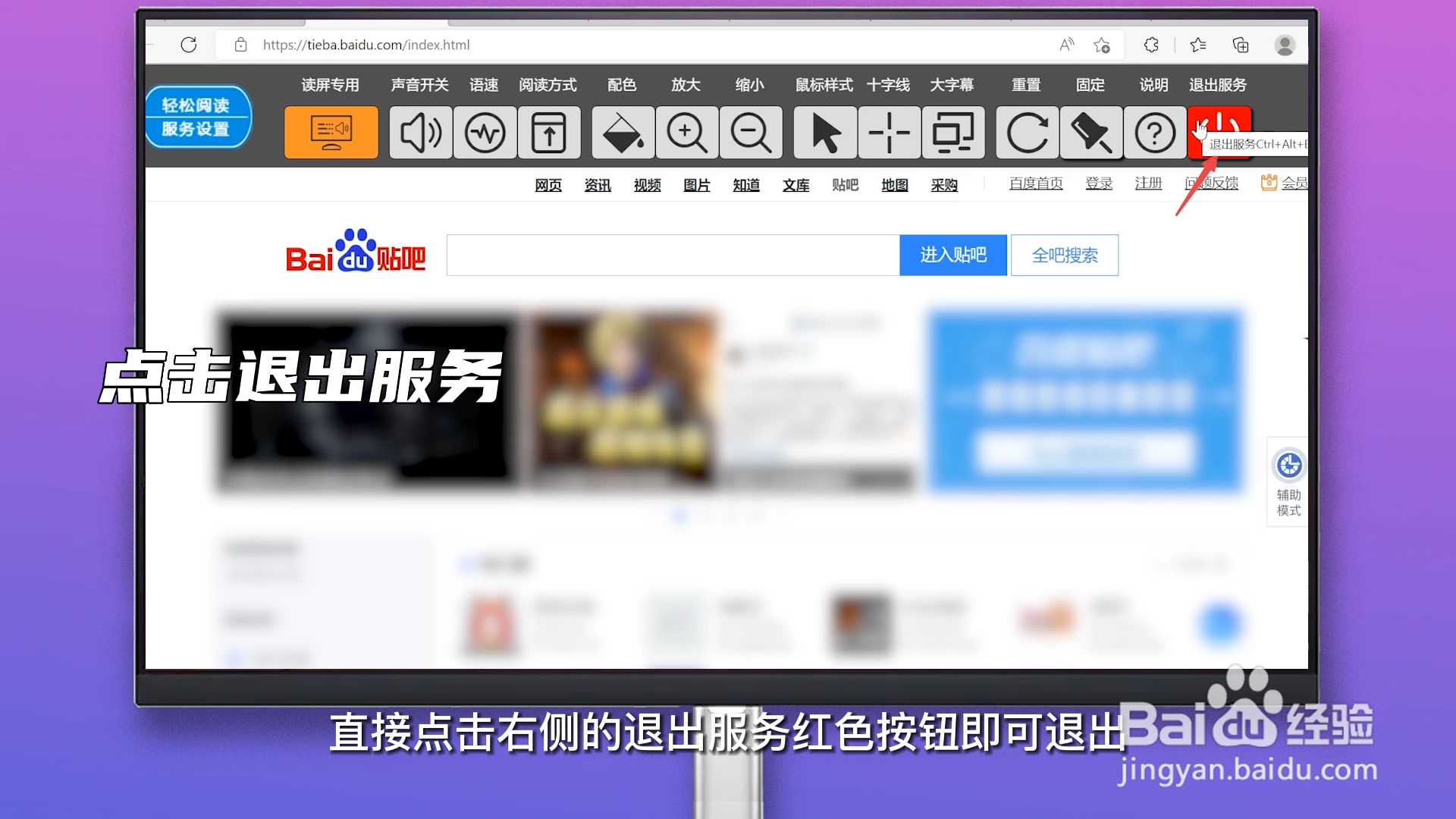This screenshot has width=1456, height=819.
Task: Click the 轻松阅读 服务设置 badge
Action: coord(198,117)
